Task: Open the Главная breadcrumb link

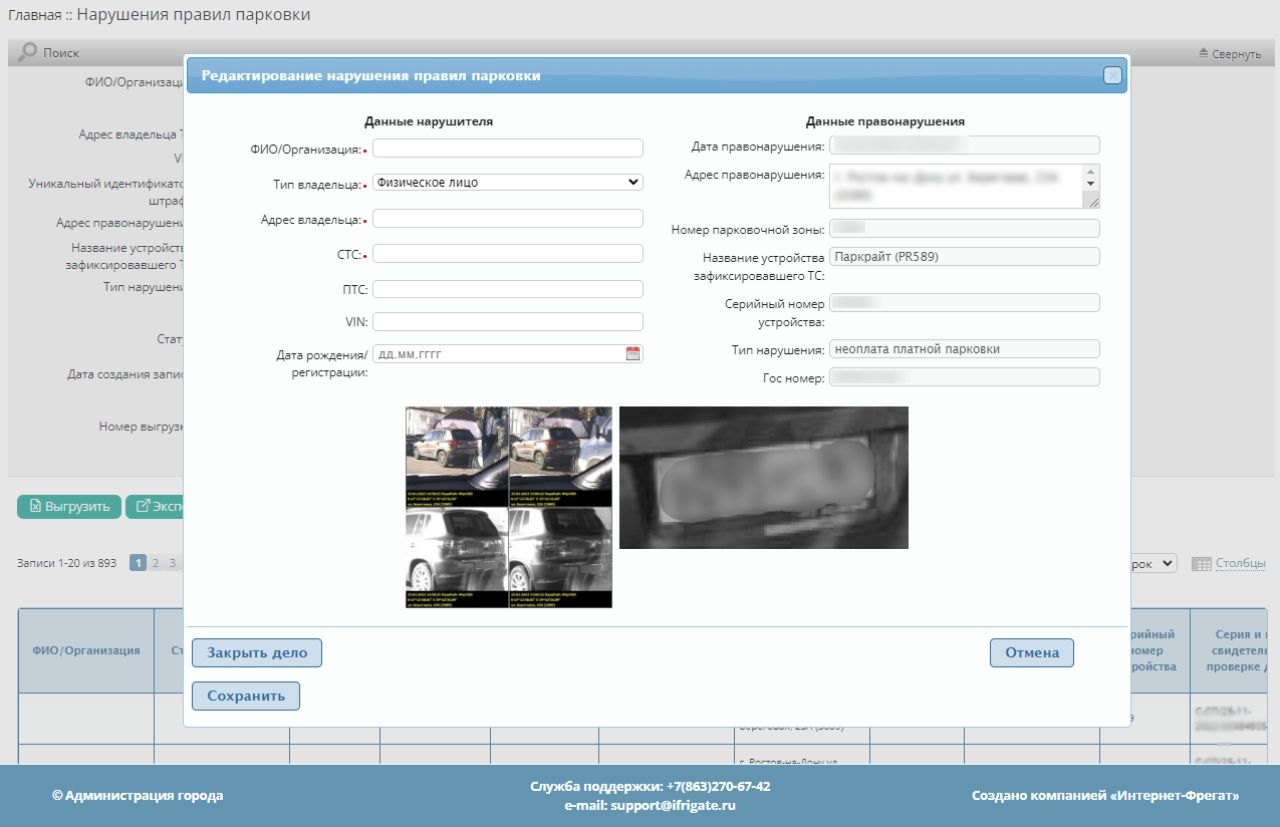Action: pyautogui.click(x=33, y=15)
